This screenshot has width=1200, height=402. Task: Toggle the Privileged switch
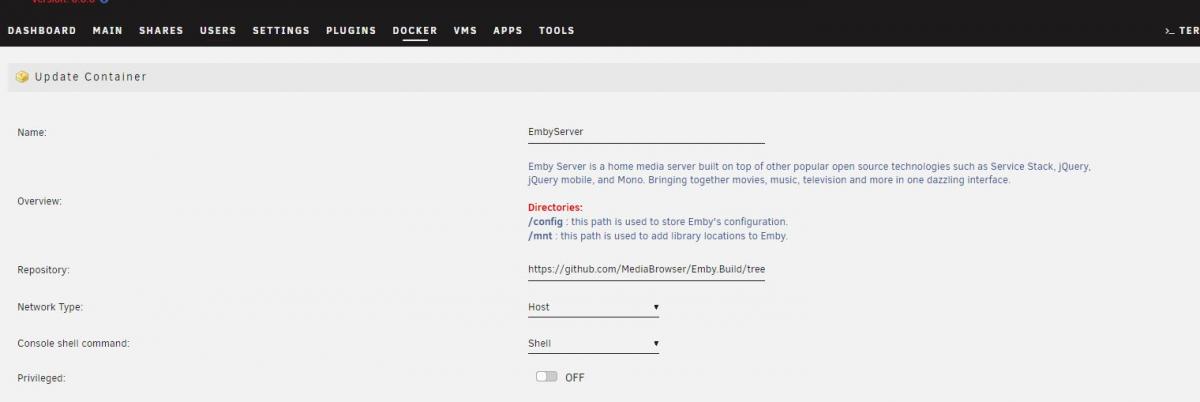546,377
